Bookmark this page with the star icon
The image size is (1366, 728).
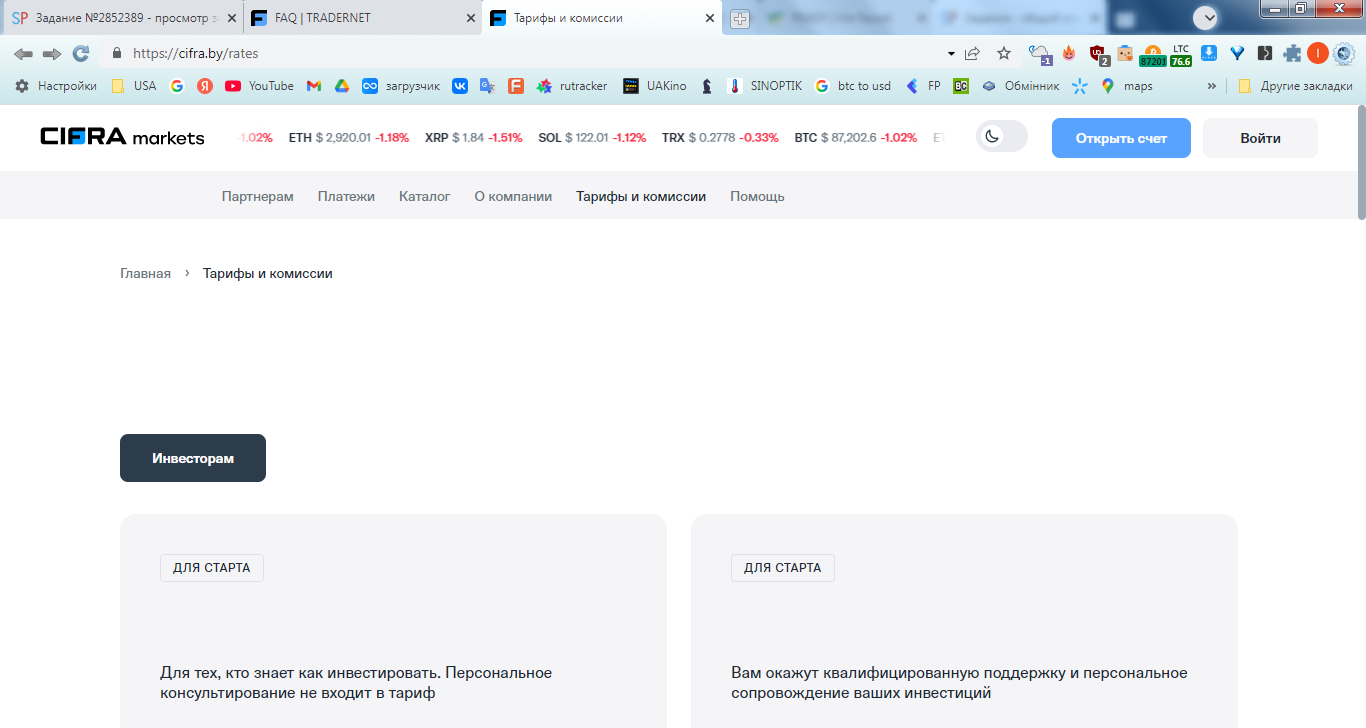[x=1004, y=54]
